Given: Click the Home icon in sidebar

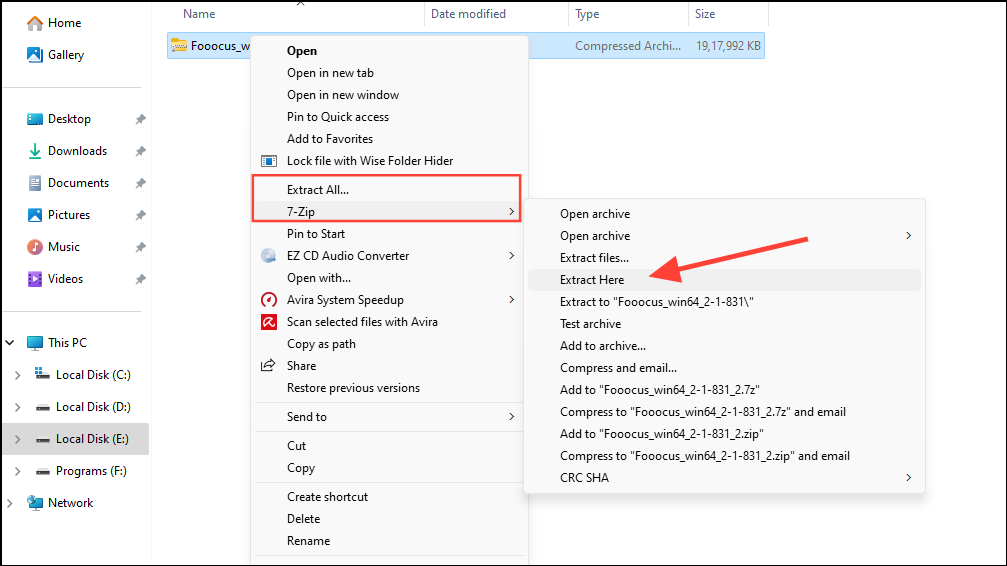Looking at the screenshot, I should point(35,23).
